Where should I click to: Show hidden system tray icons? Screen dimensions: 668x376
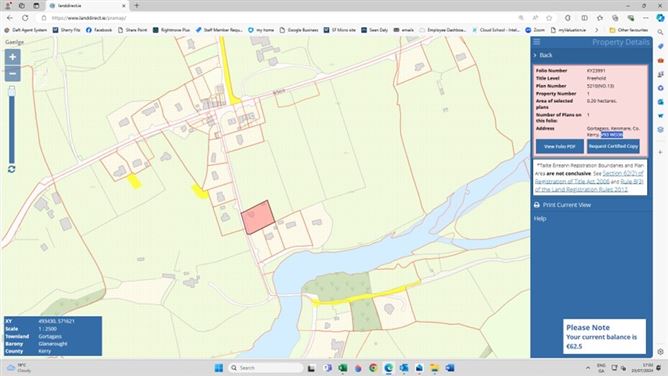pos(588,368)
